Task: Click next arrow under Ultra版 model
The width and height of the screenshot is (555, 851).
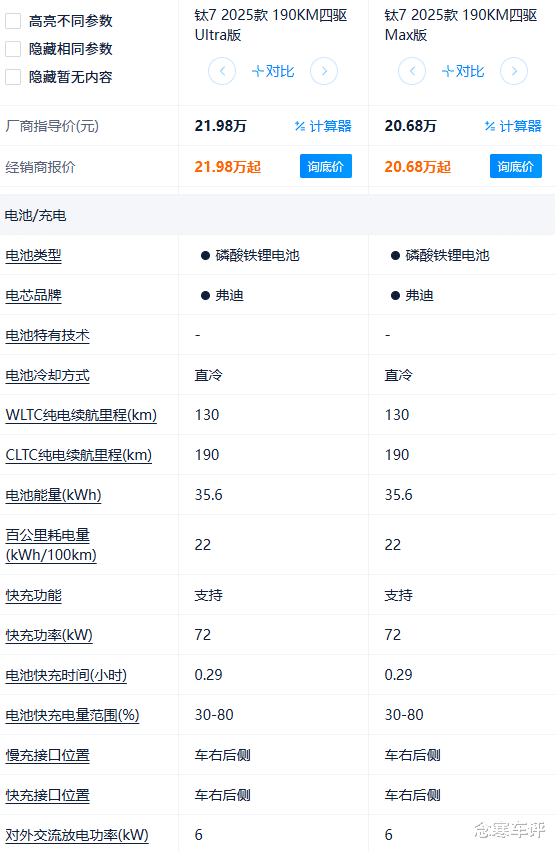Action: [324, 71]
